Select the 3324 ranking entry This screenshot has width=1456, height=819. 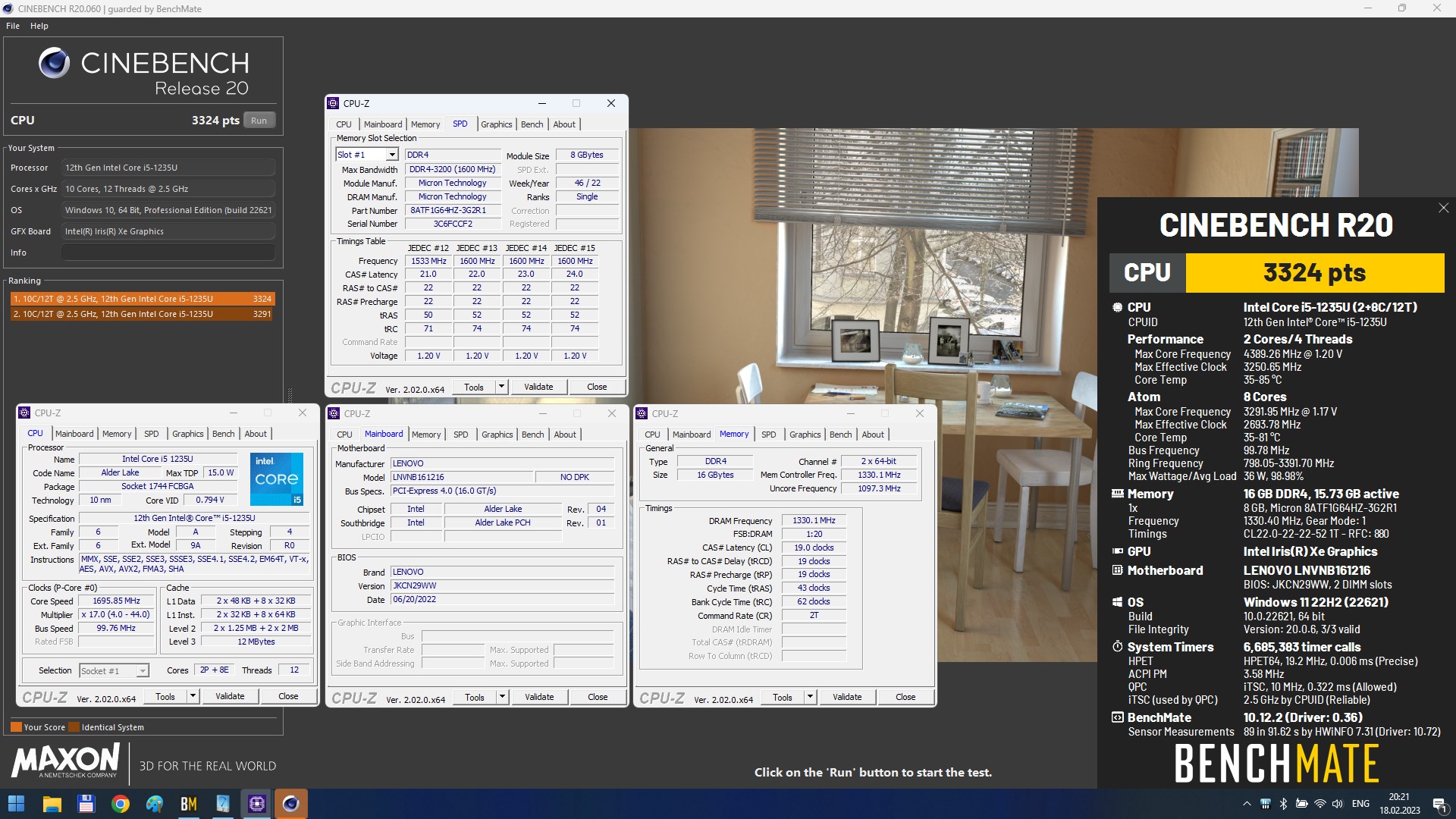pyautogui.click(x=142, y=299)
